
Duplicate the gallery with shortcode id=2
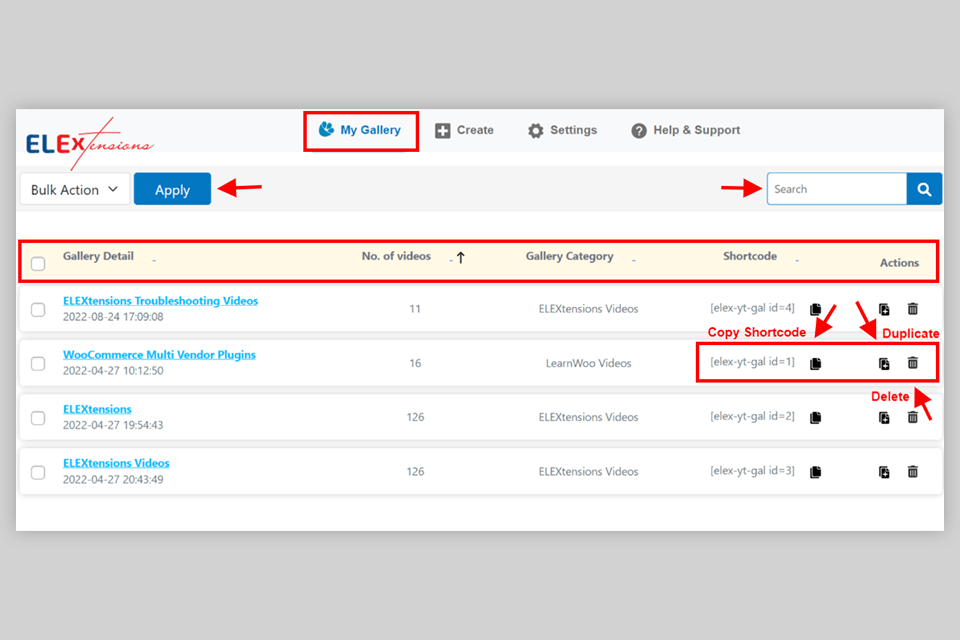pos(884,418)
